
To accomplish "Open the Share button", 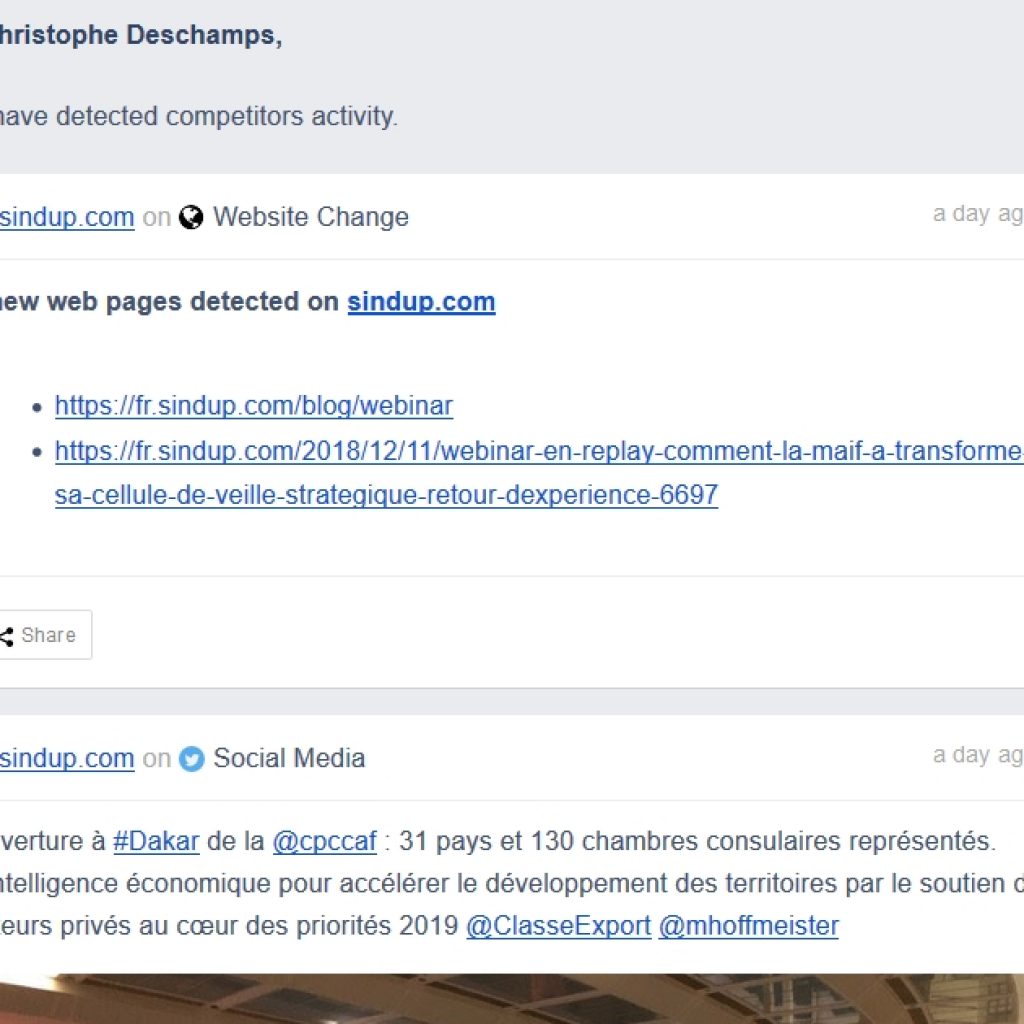I will coord(44,635).
